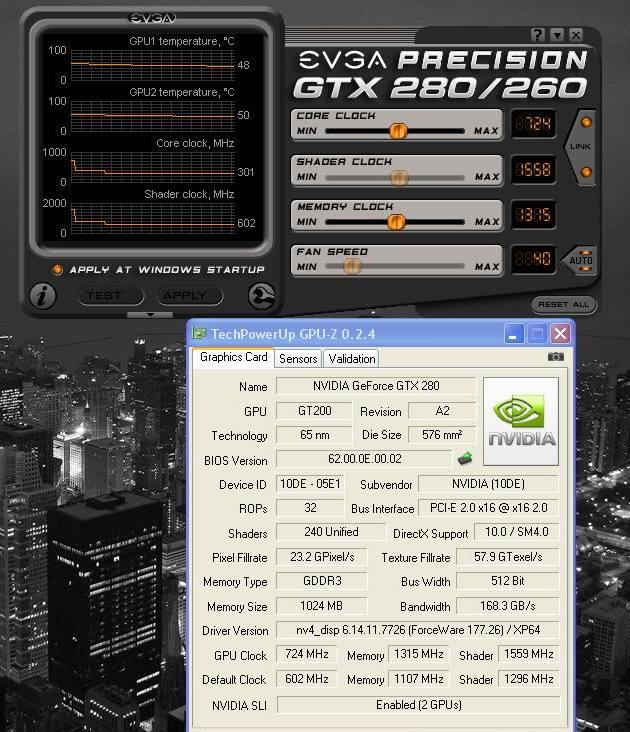The width and height of the screenshot is (630, 732).
Task: Select the Graphics Card tab
Action: pos(233,357)
